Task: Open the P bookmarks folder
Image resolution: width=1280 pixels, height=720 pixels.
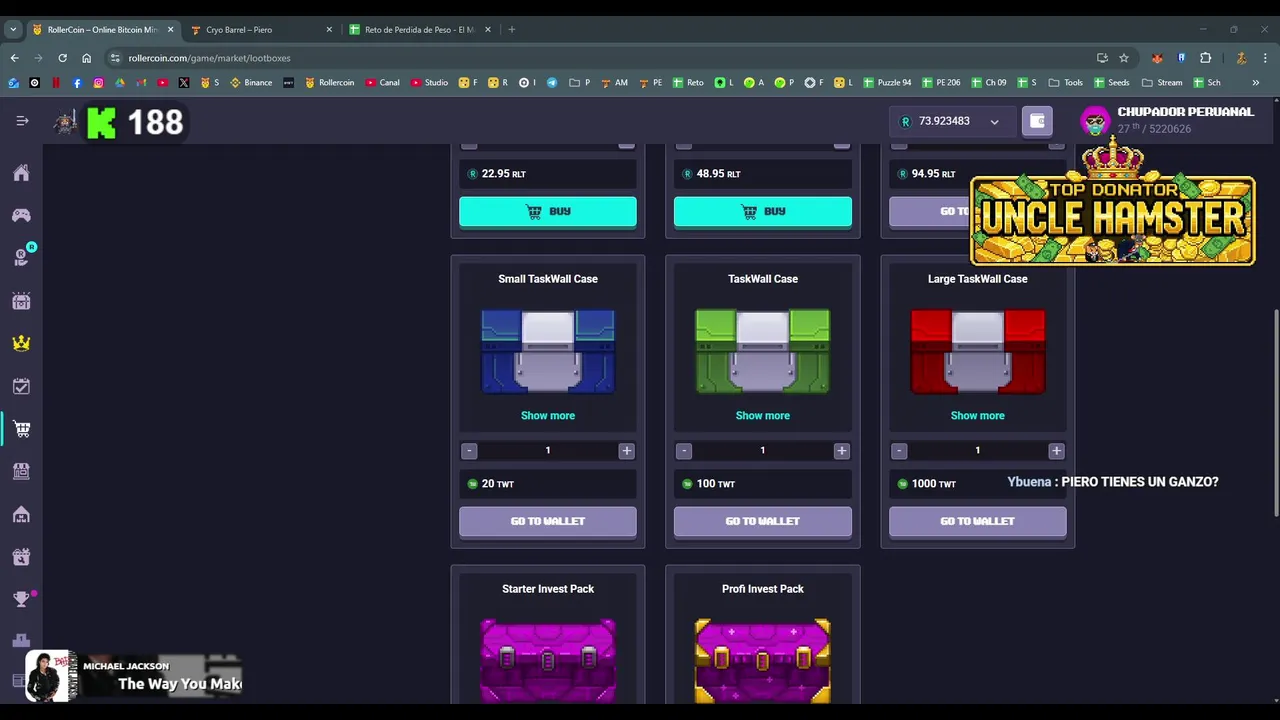Action: point(580,83)
